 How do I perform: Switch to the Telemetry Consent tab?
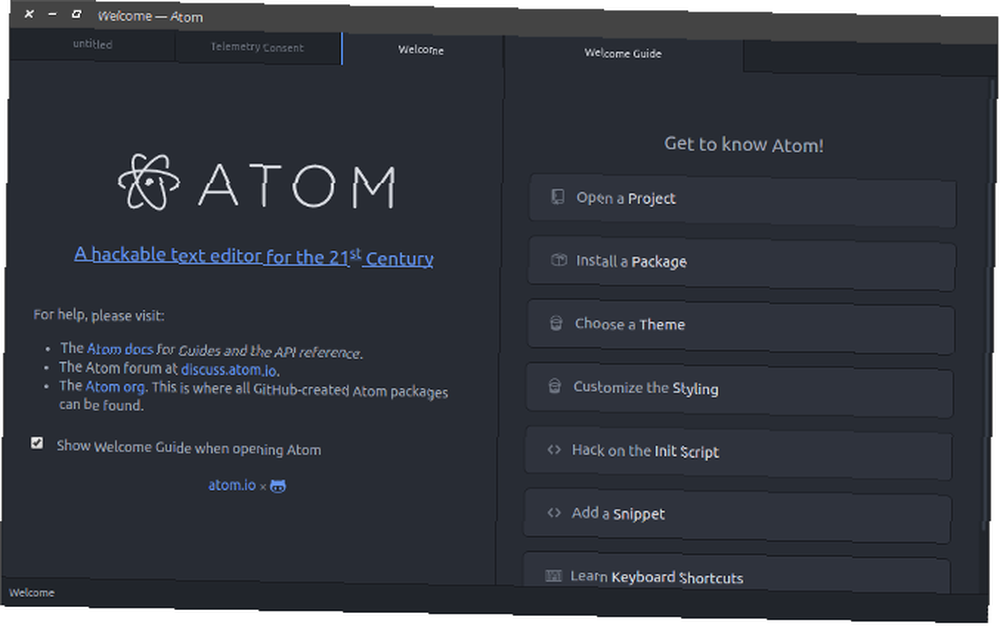click(x=258, y=47)
